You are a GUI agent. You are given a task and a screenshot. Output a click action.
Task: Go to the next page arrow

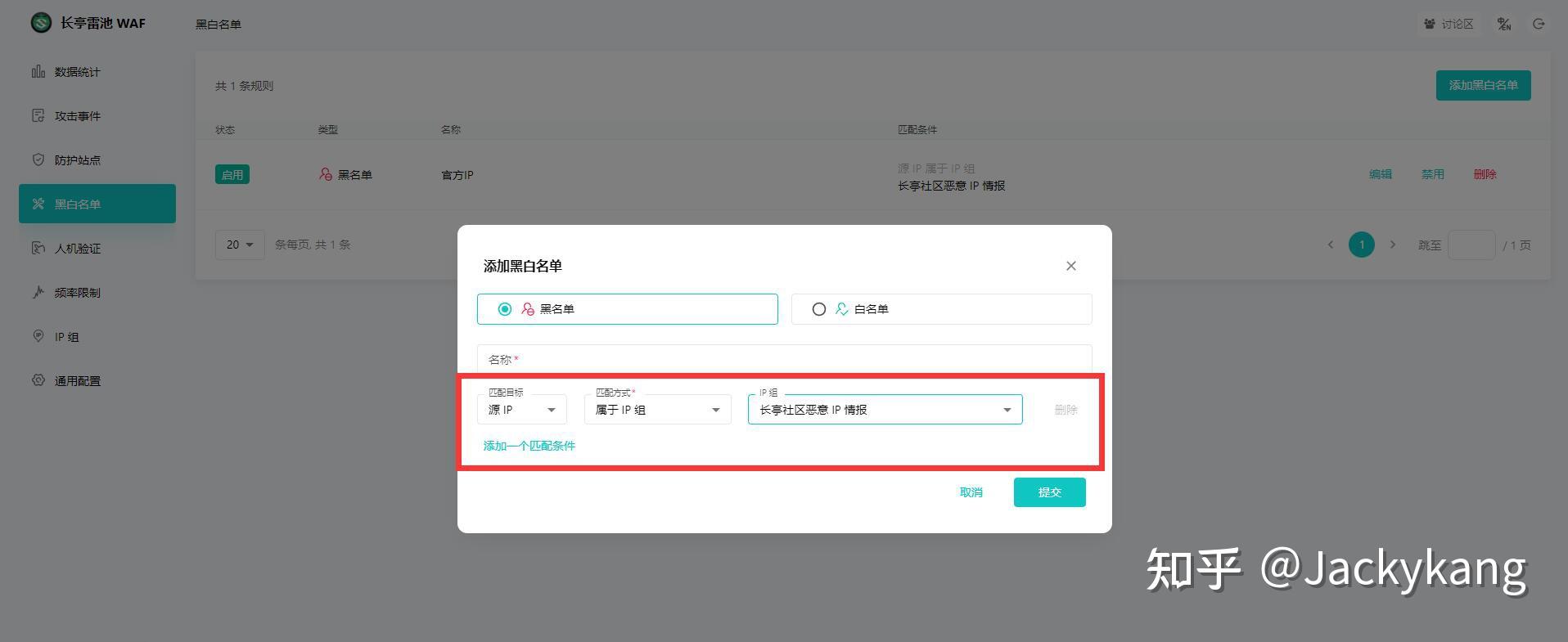pos(1393,245)
